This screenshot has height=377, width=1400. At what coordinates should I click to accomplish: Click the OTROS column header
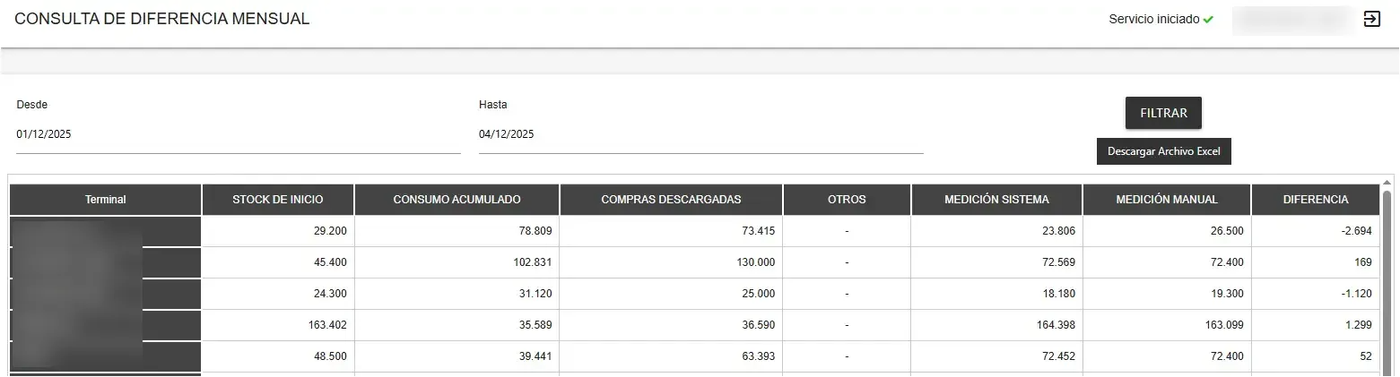[x=847, y=199]
